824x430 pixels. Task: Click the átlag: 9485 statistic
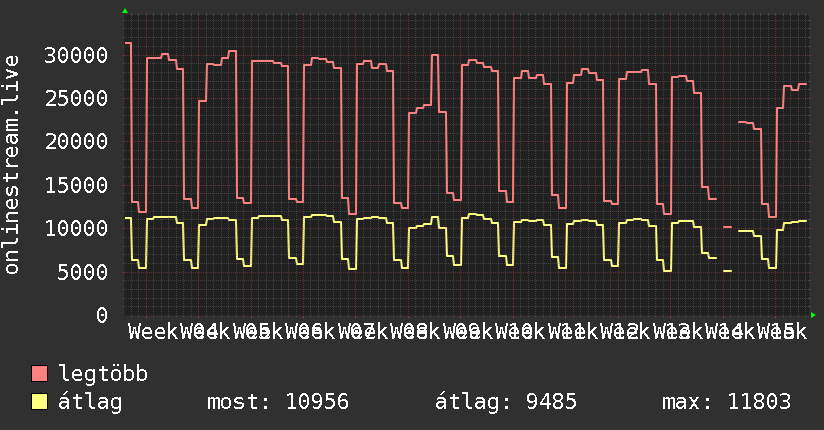(506, 402)
